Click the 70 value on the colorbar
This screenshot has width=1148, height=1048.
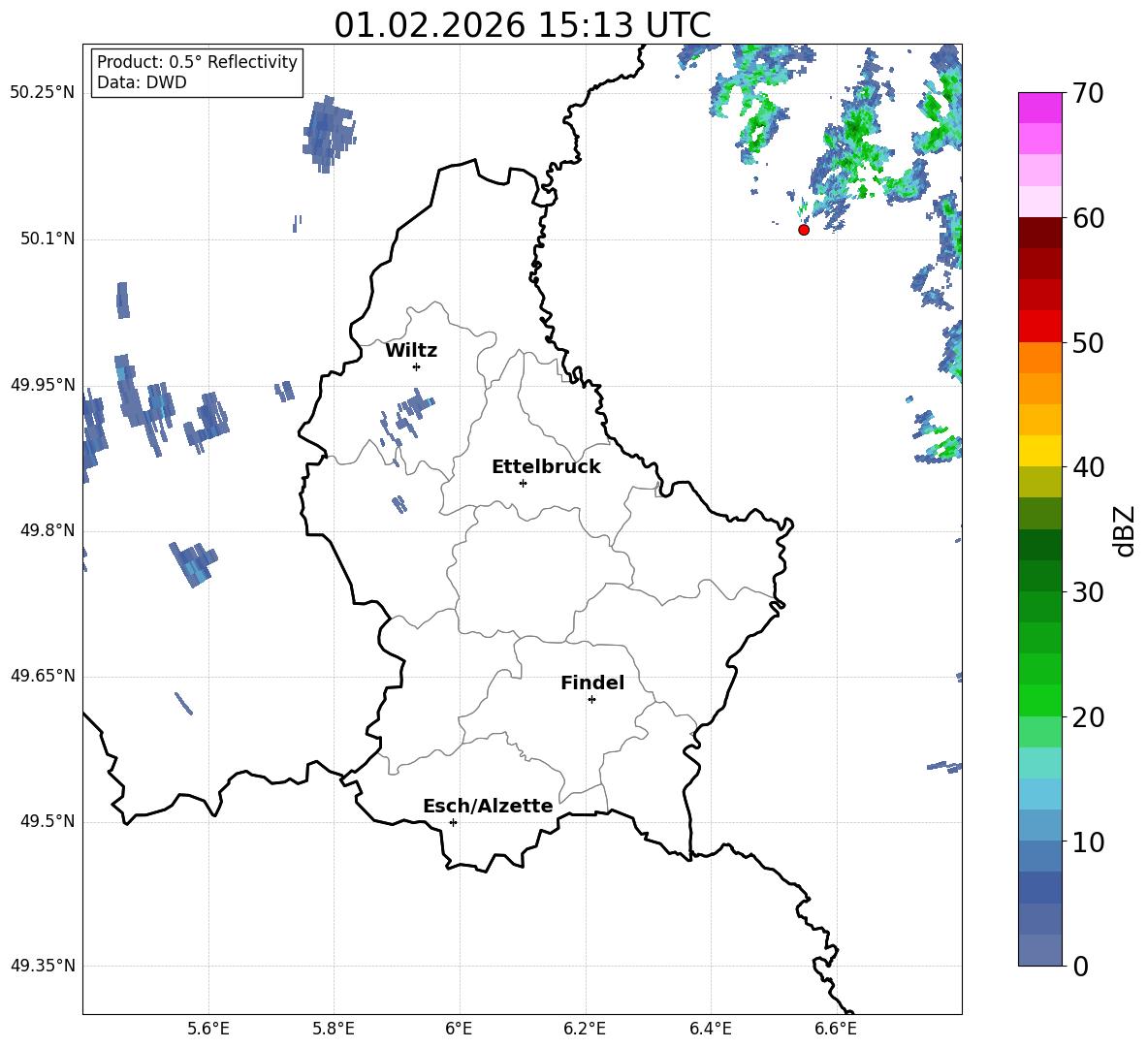(1088, 93)
